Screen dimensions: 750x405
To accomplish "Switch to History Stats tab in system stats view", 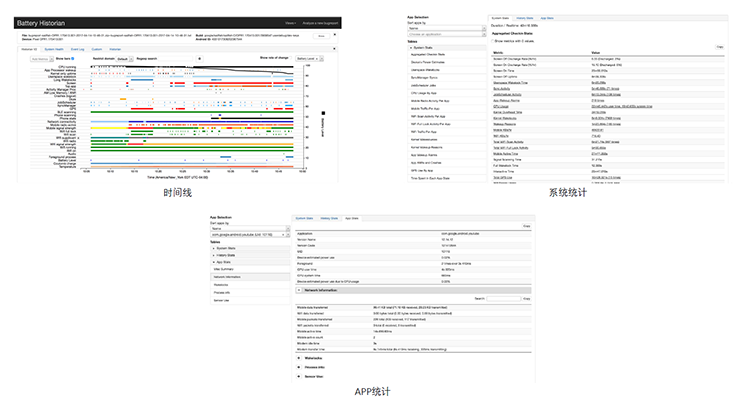I will 525,18.
